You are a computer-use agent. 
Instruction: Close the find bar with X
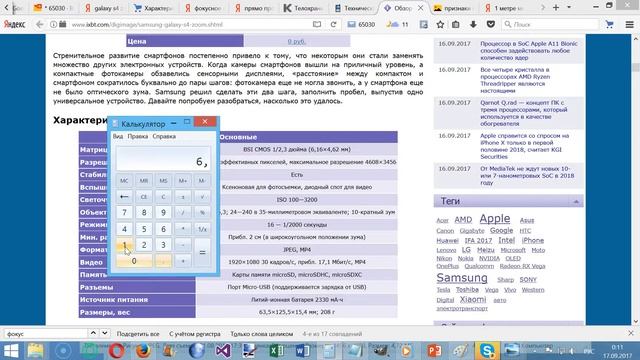[631, 333]
